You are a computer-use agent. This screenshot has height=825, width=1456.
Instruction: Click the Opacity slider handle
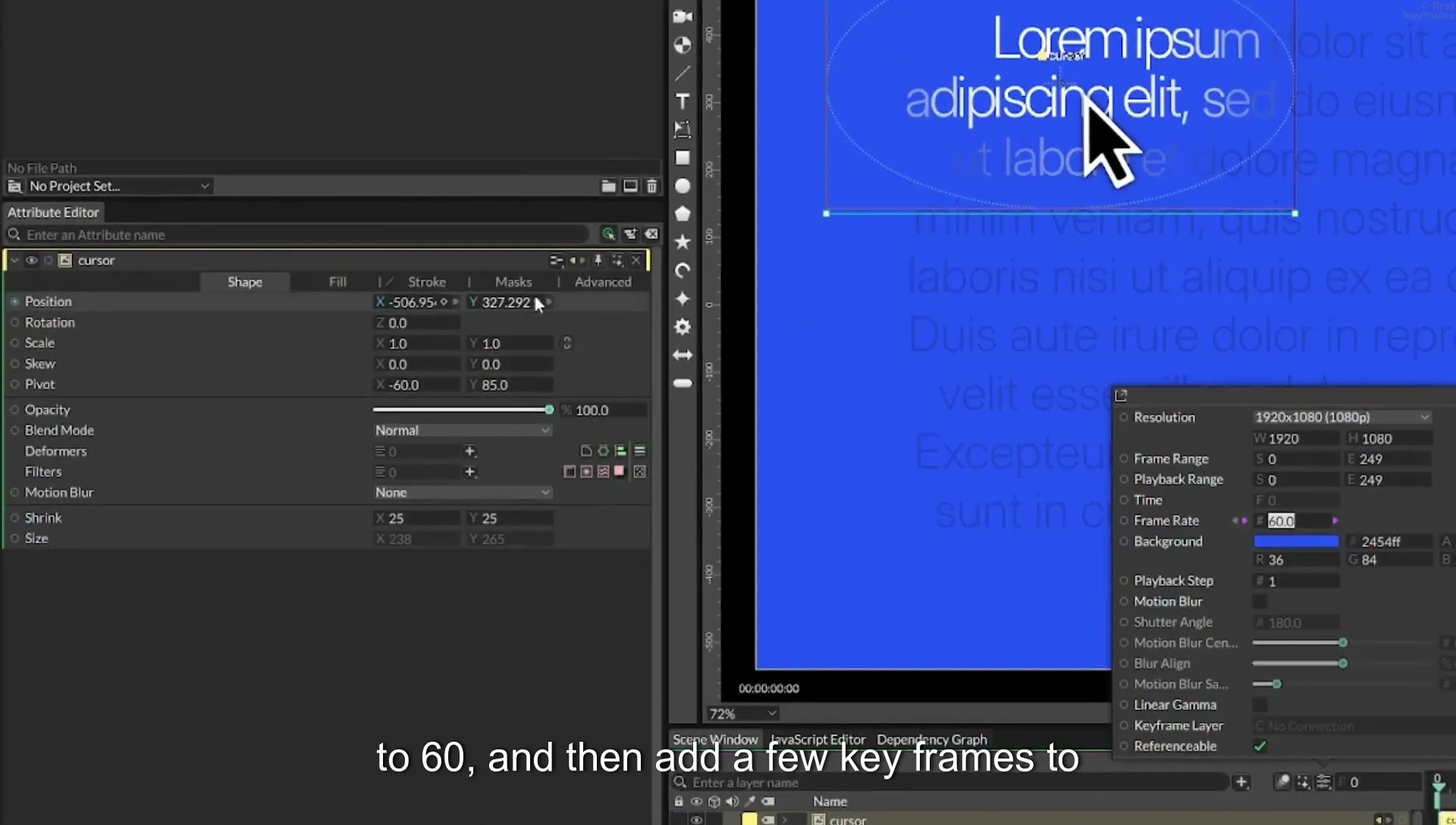coord(549,409)
